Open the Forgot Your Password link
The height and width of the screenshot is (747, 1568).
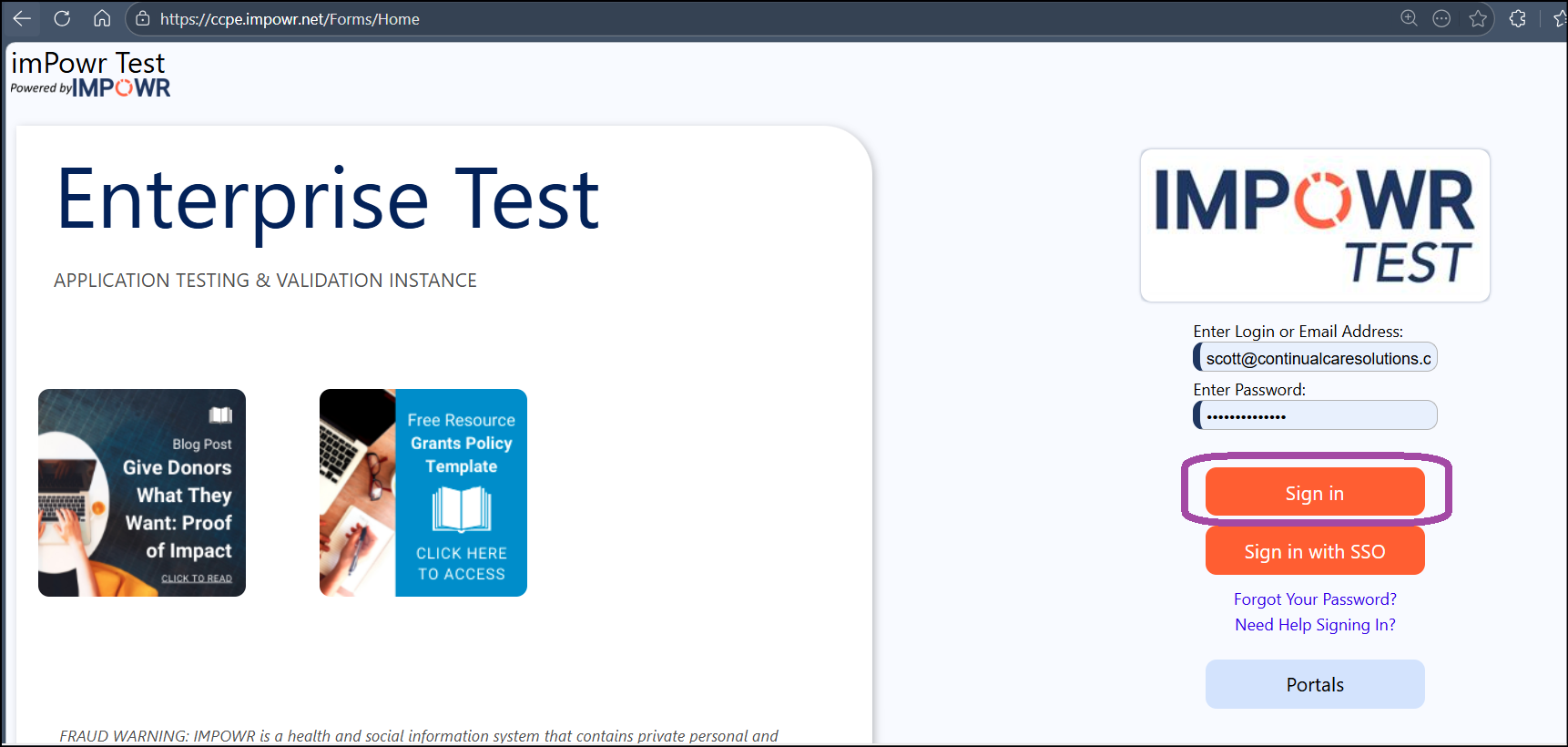(x=1315, y=599)
